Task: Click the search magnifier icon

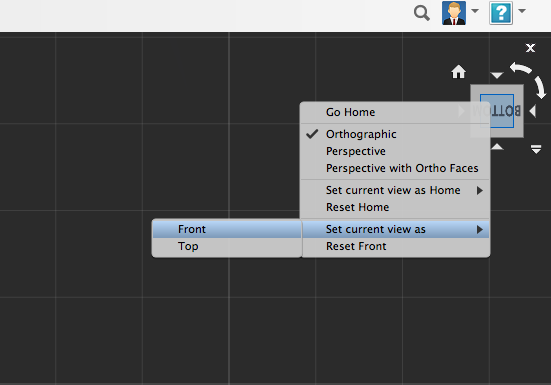Action: [x=422, y=13]
